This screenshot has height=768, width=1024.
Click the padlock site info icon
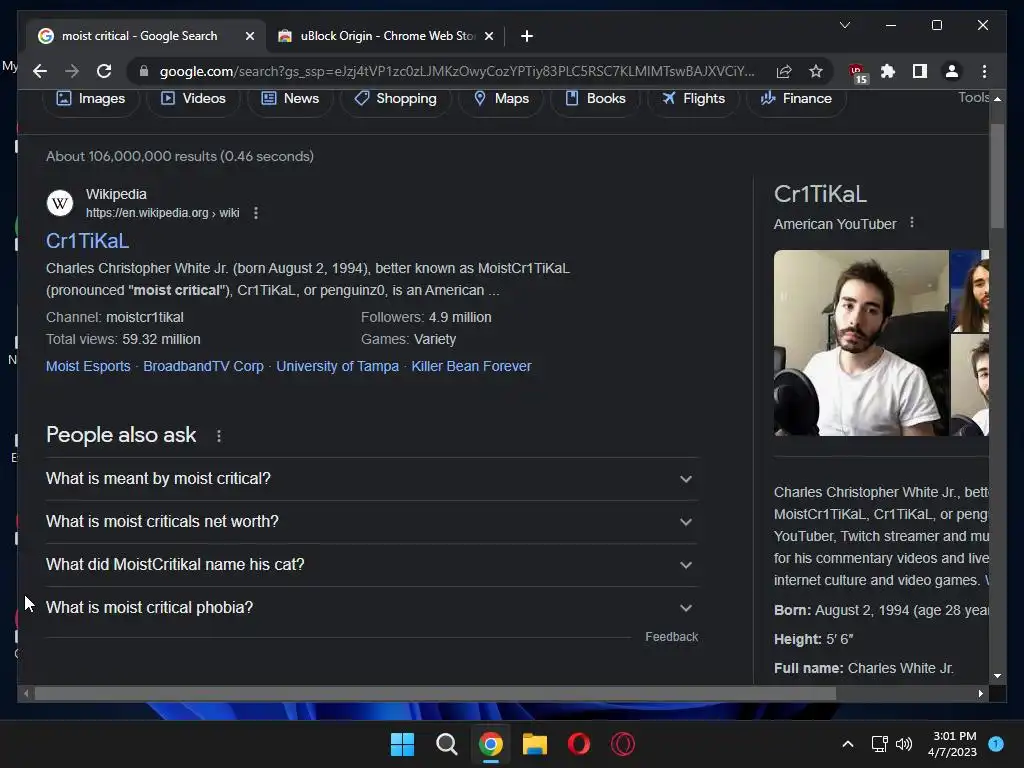(x=144, y=71)
